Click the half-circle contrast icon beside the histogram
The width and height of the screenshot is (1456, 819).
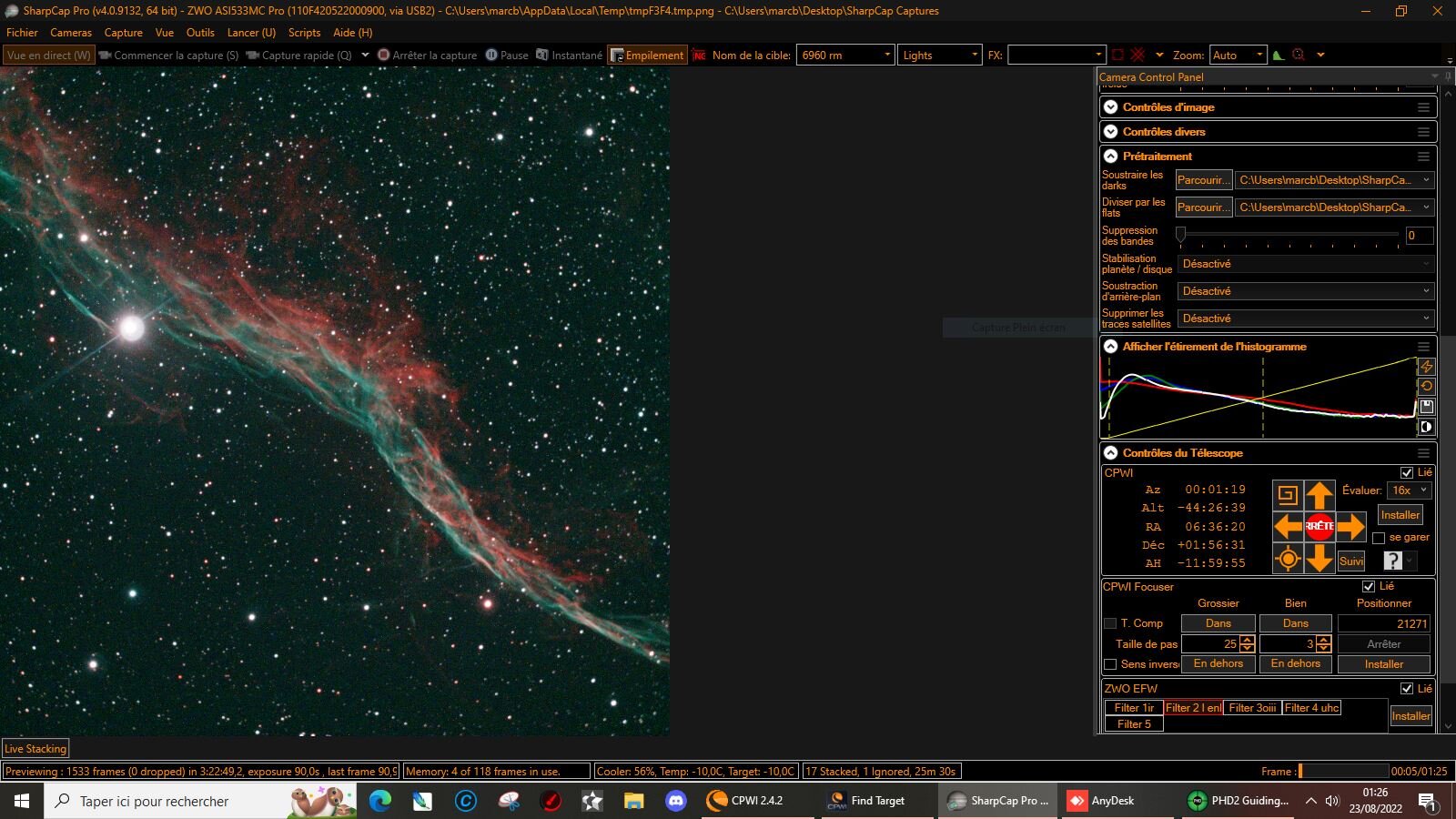(x=1426, y=427)
